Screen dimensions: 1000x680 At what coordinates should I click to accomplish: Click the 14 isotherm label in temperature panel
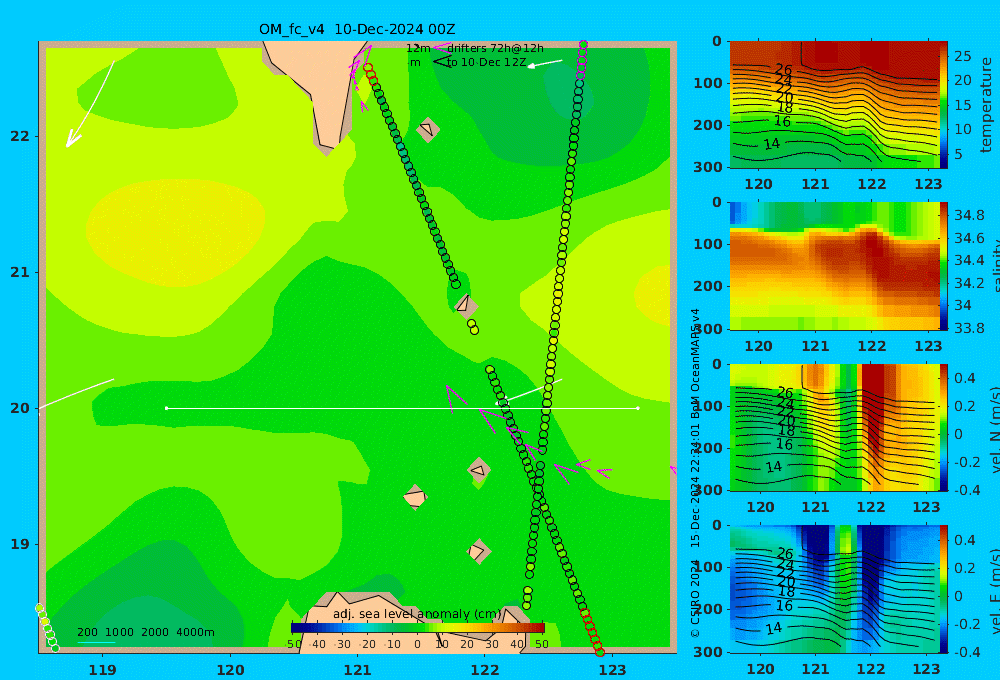pyautogui.click(x=772, y=144)
